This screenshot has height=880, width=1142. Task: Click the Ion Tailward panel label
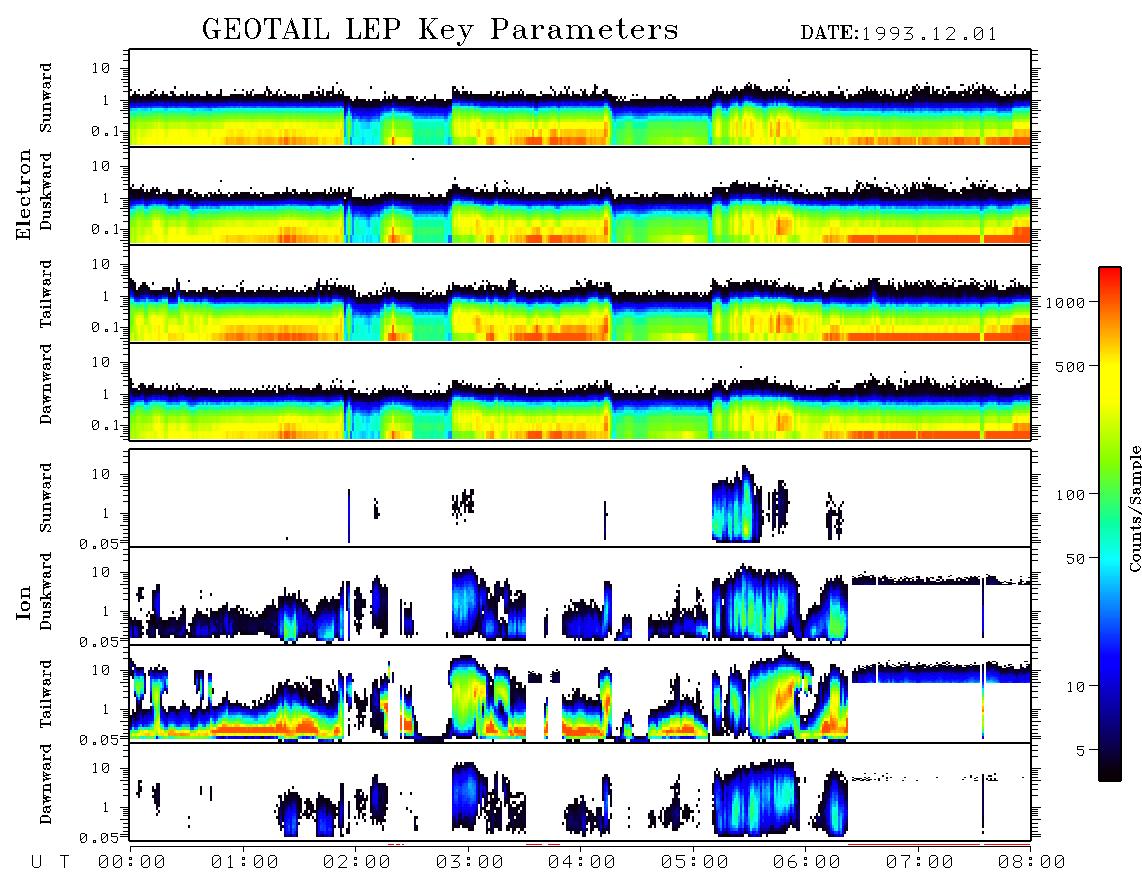pos(46,694)
